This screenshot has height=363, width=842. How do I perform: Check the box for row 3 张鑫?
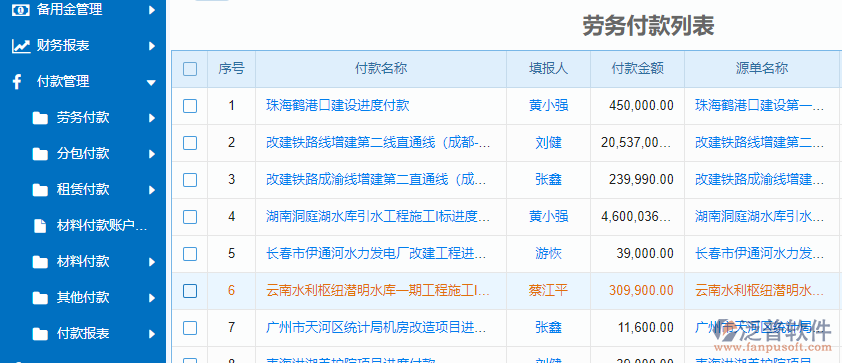(190, 180)
